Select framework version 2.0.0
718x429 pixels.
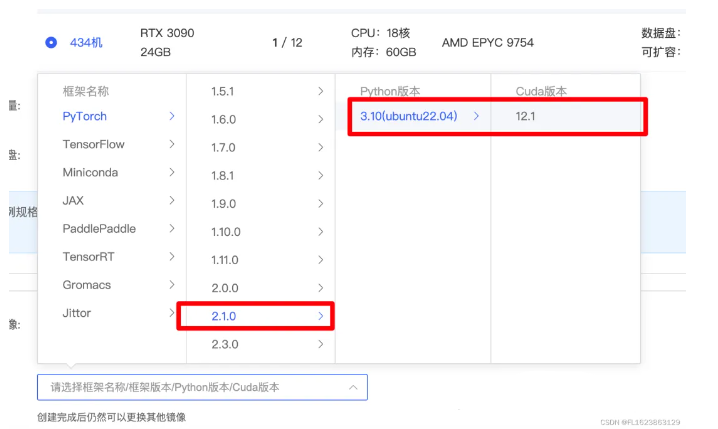pos(225,288)
